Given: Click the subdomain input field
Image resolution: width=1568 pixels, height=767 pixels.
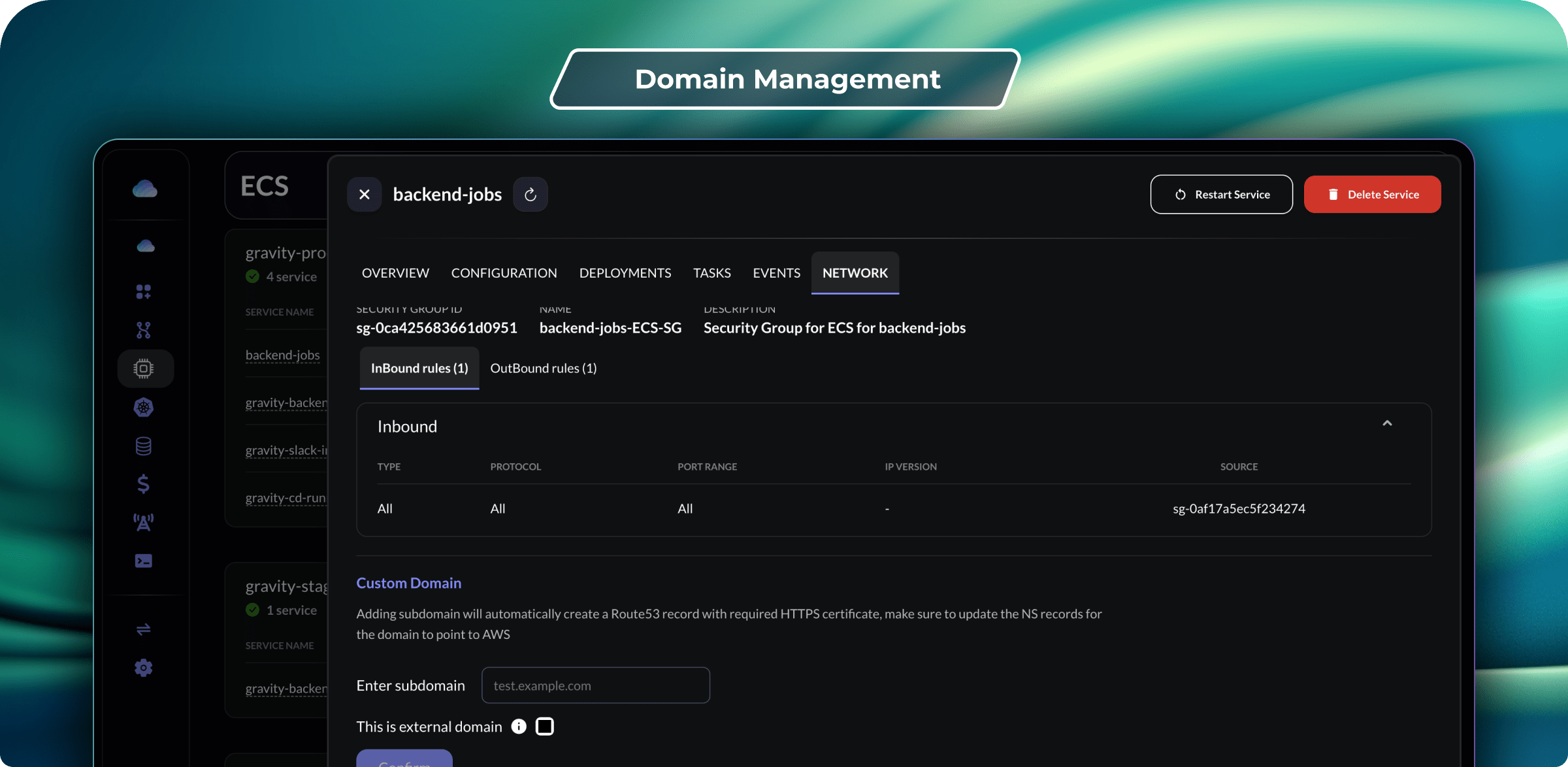Looking at the screenshot, I should click(595, 685).
